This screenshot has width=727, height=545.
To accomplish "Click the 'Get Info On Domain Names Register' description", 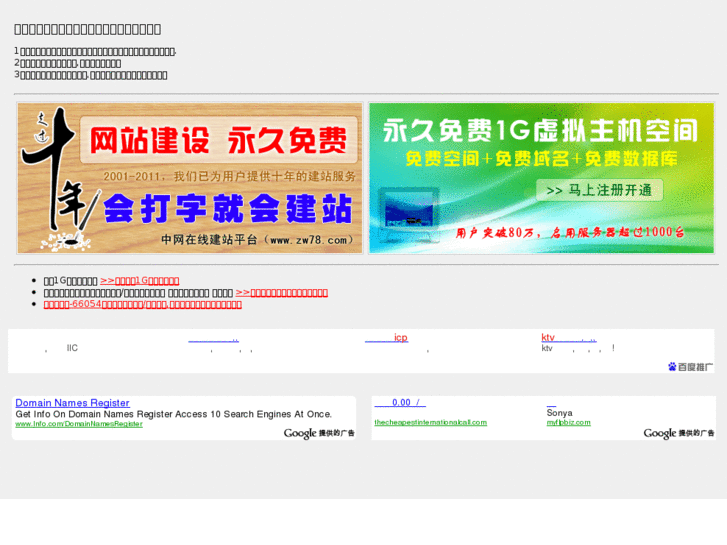I will tap(173, 414).
